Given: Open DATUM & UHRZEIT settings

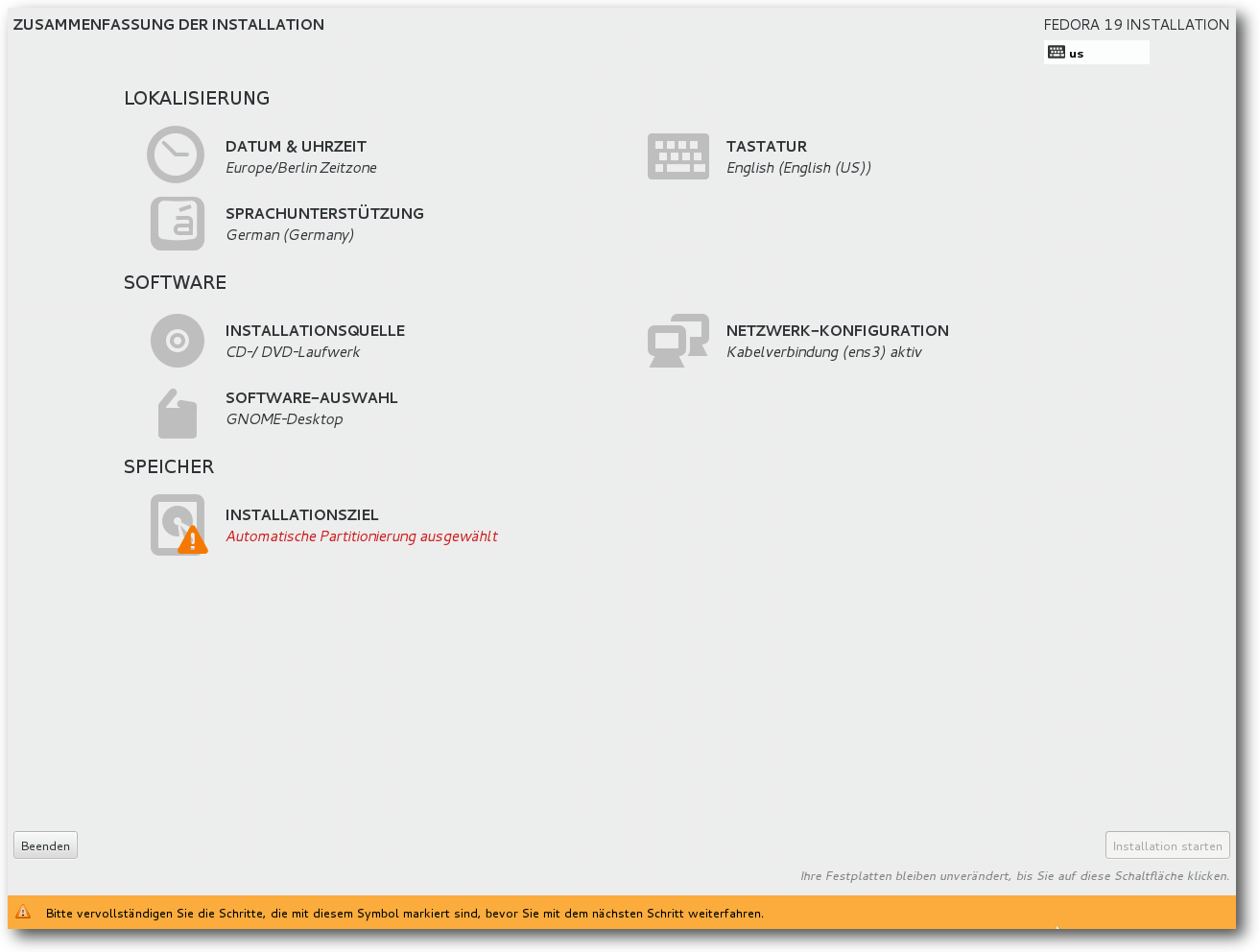Looking at the screenshot, I should pos(296,147).
